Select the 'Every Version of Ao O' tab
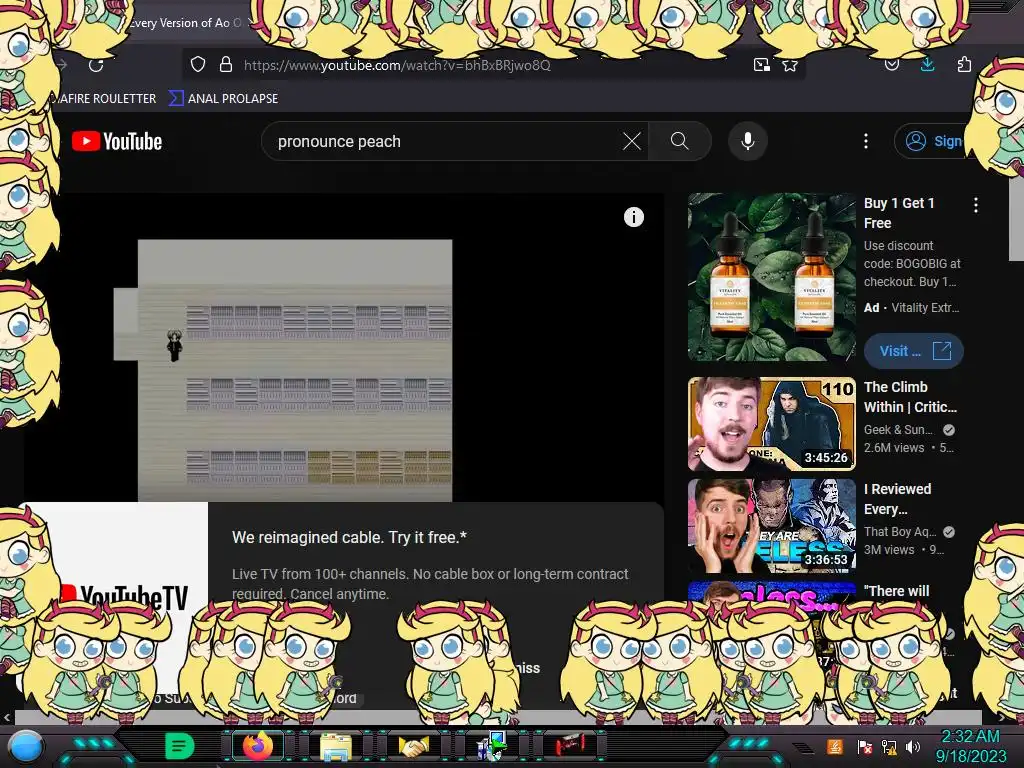The width and height of the screenshot is (1024, 768). 184,23
